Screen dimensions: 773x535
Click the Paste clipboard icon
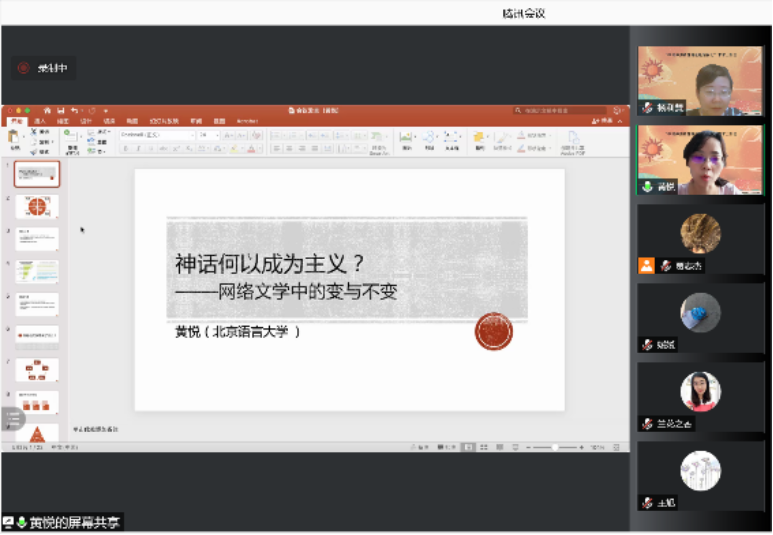pos(15,138)
